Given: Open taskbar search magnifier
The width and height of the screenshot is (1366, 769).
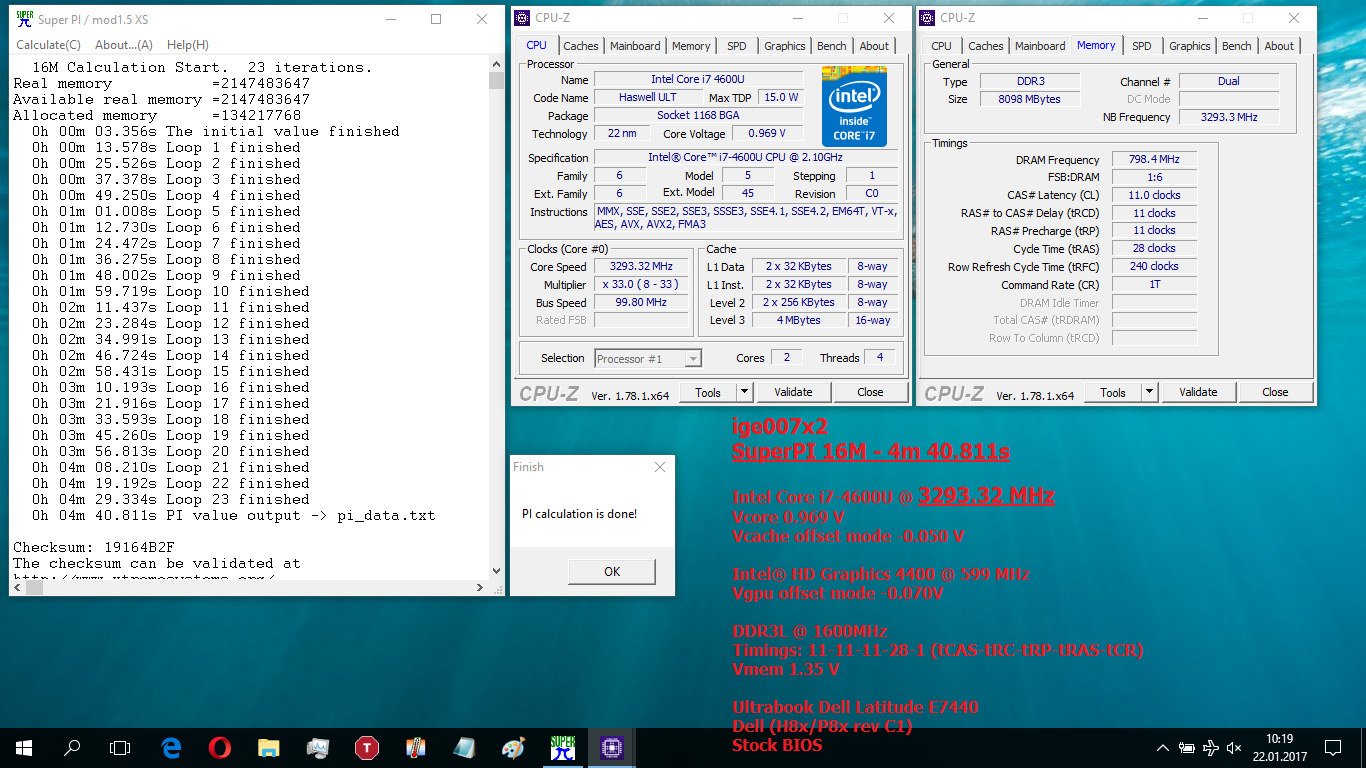Looking at the screenshot, I should 72,747.
